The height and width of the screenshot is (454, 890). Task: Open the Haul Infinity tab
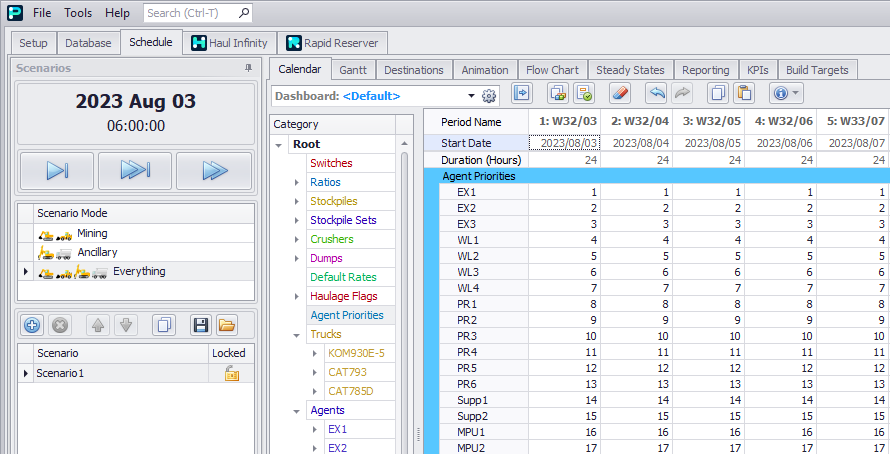coord(229,43)
